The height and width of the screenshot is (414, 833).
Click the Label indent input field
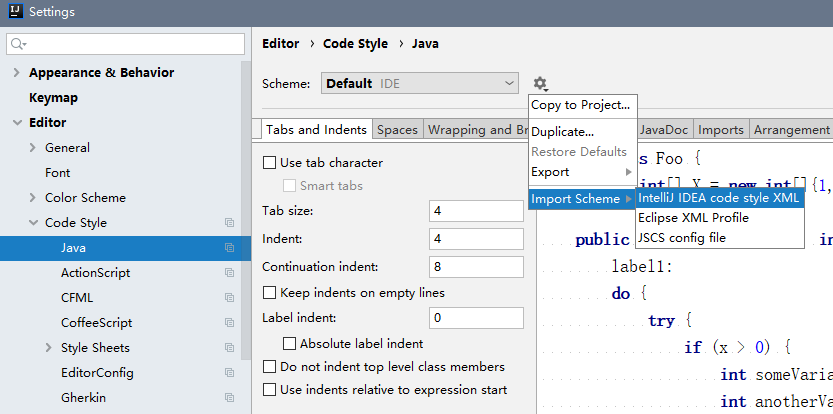click(476, 318)
